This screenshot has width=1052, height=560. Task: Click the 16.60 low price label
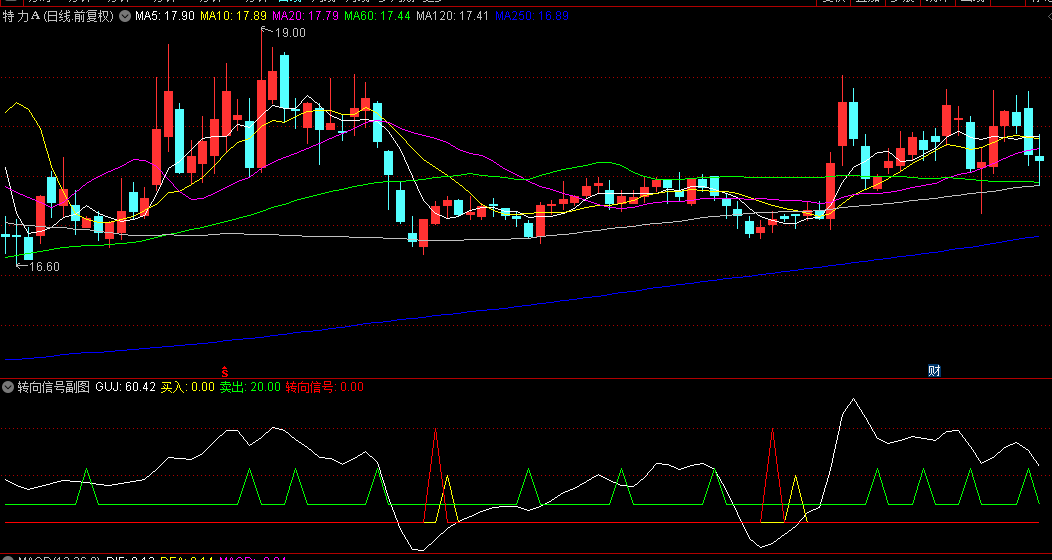click(x=44, y=267)
